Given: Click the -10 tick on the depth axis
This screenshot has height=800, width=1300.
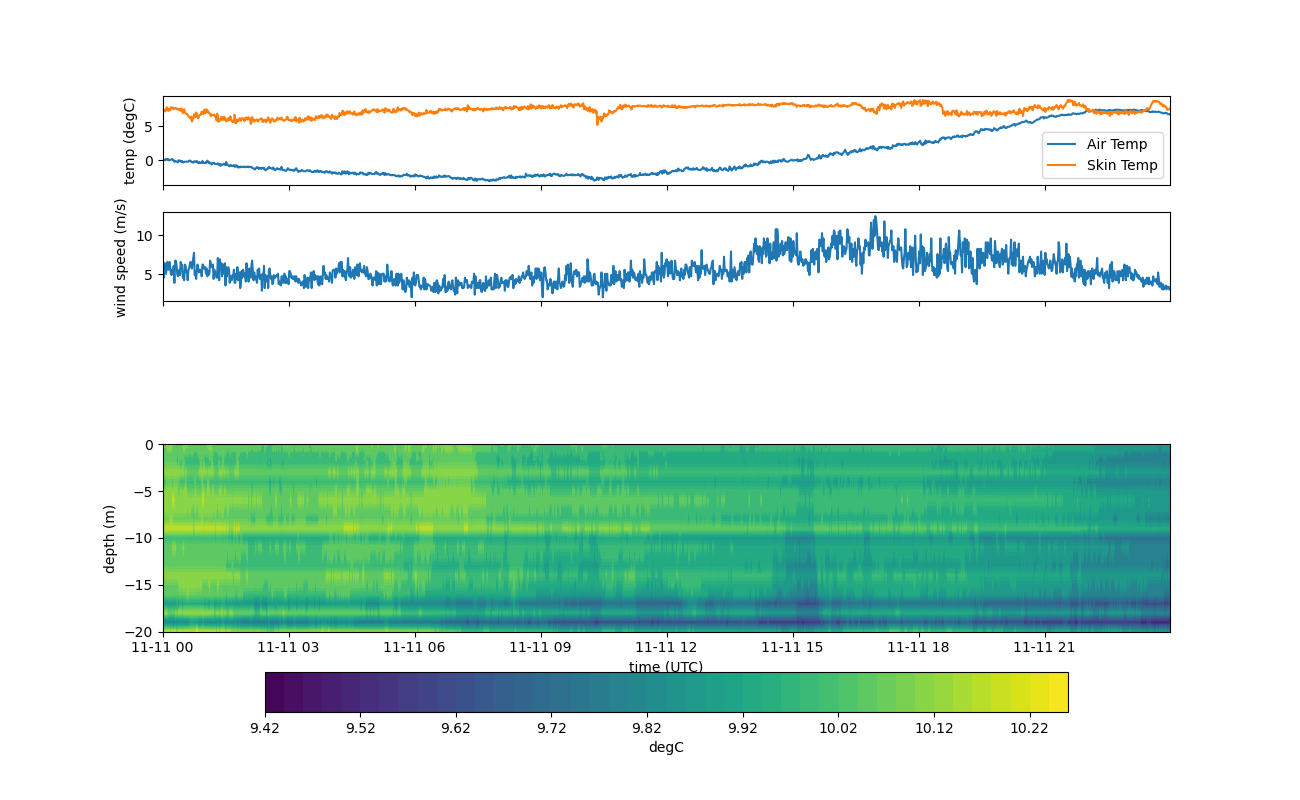Looking at the screenshot, I should (x=144, y=538).
